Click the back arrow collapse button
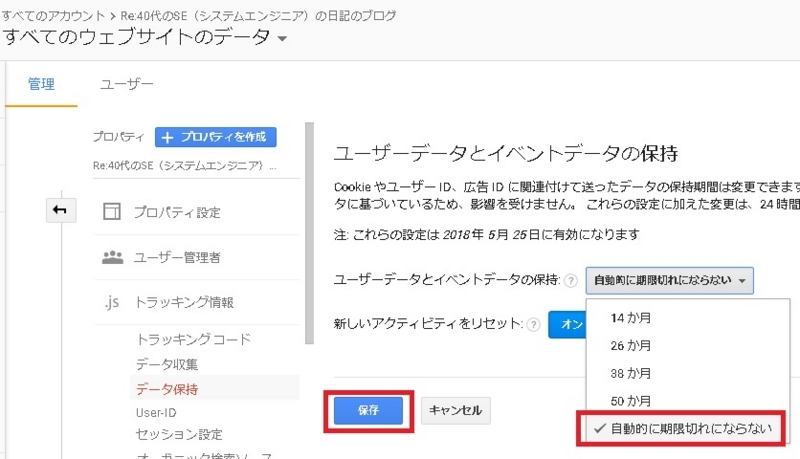 [61, 210]
